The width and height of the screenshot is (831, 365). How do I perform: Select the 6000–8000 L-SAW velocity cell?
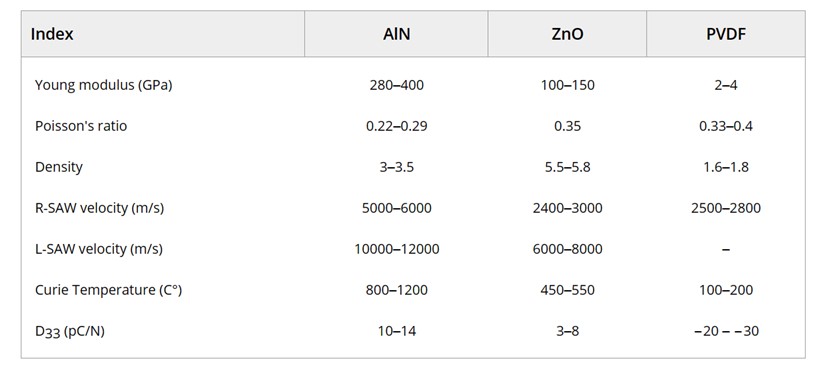point(567,249)
